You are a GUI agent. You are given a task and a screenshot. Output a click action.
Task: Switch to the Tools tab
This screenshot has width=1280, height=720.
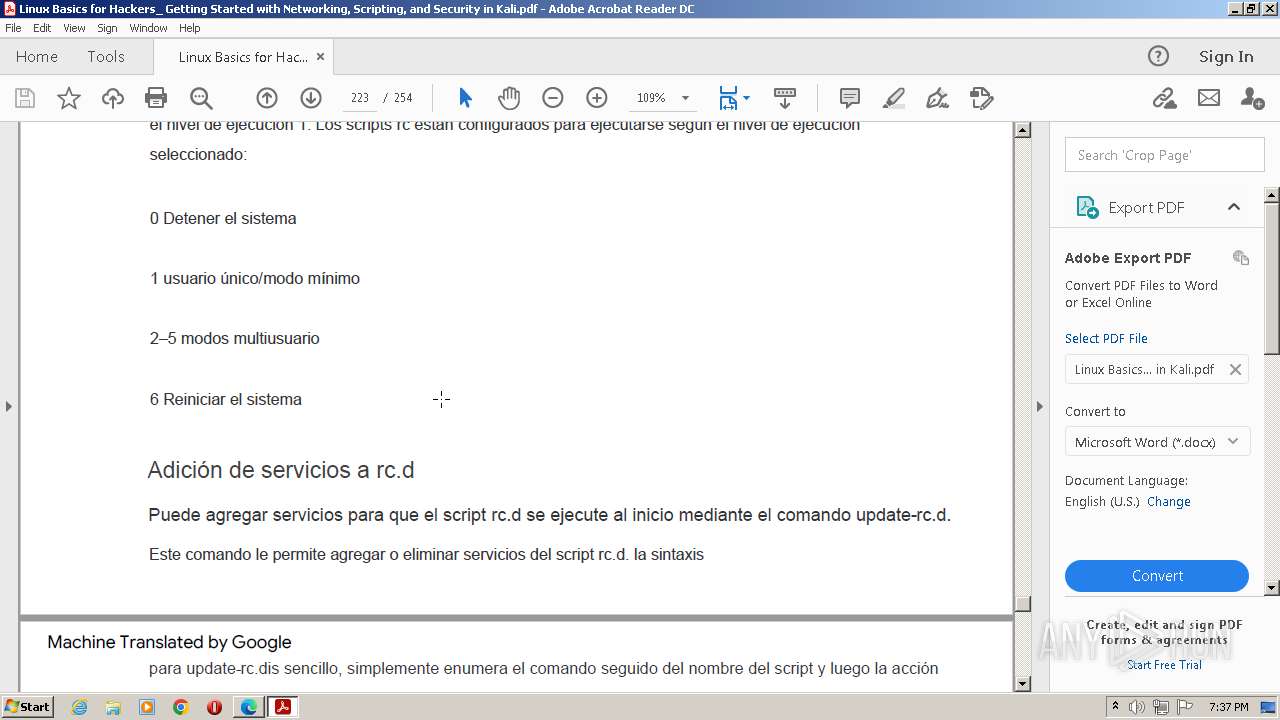pyautogui.click(x=106, y=57)
